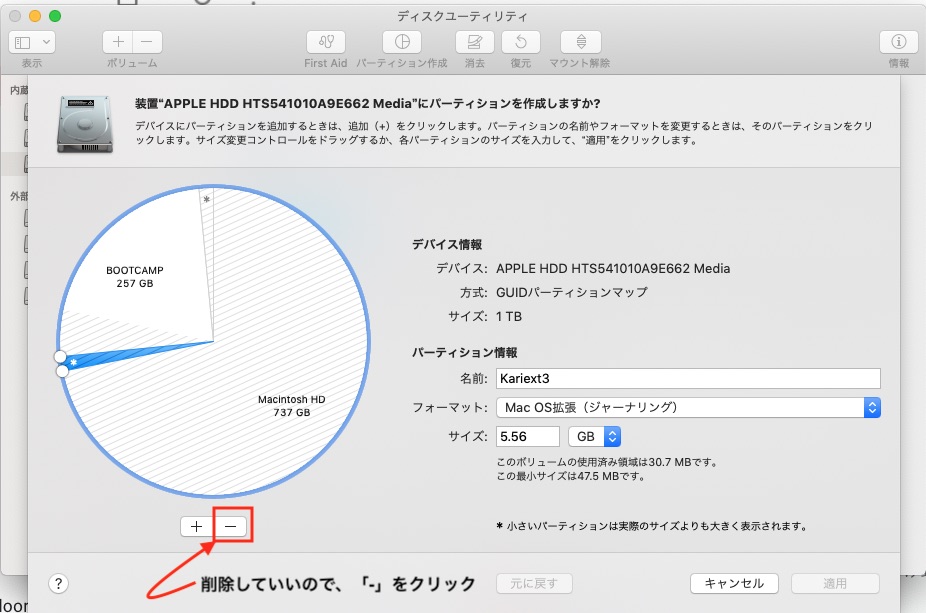Click the size field showing 5.56
Image resolution: width=926 pixels, height=613 pixels.
(527, 436)
